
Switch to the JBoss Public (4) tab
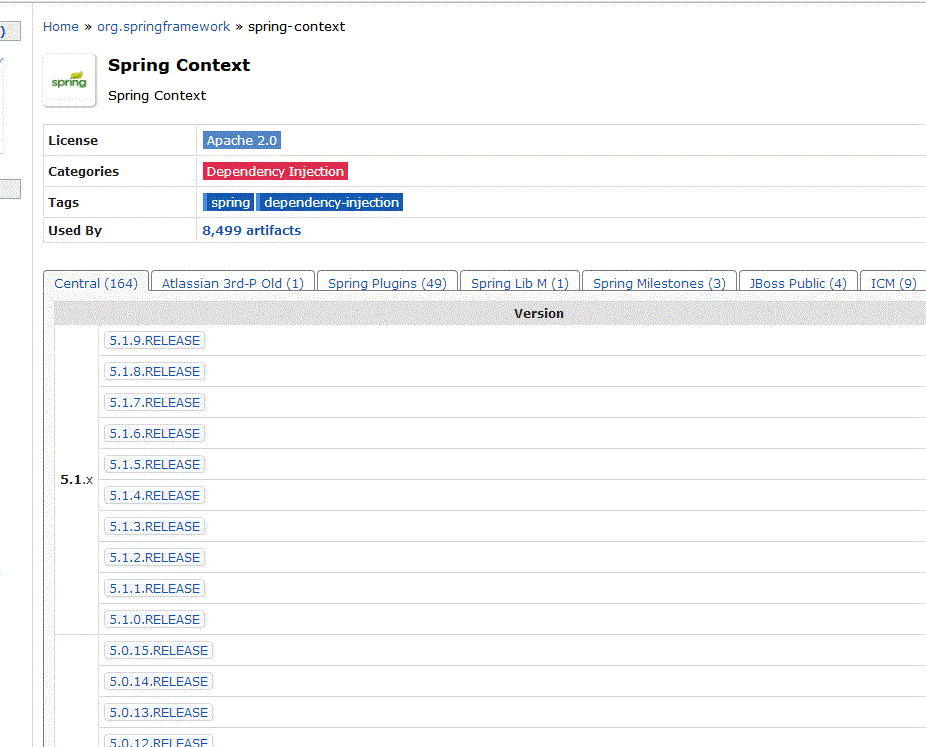pyautogui.click(x=797, y=283)
